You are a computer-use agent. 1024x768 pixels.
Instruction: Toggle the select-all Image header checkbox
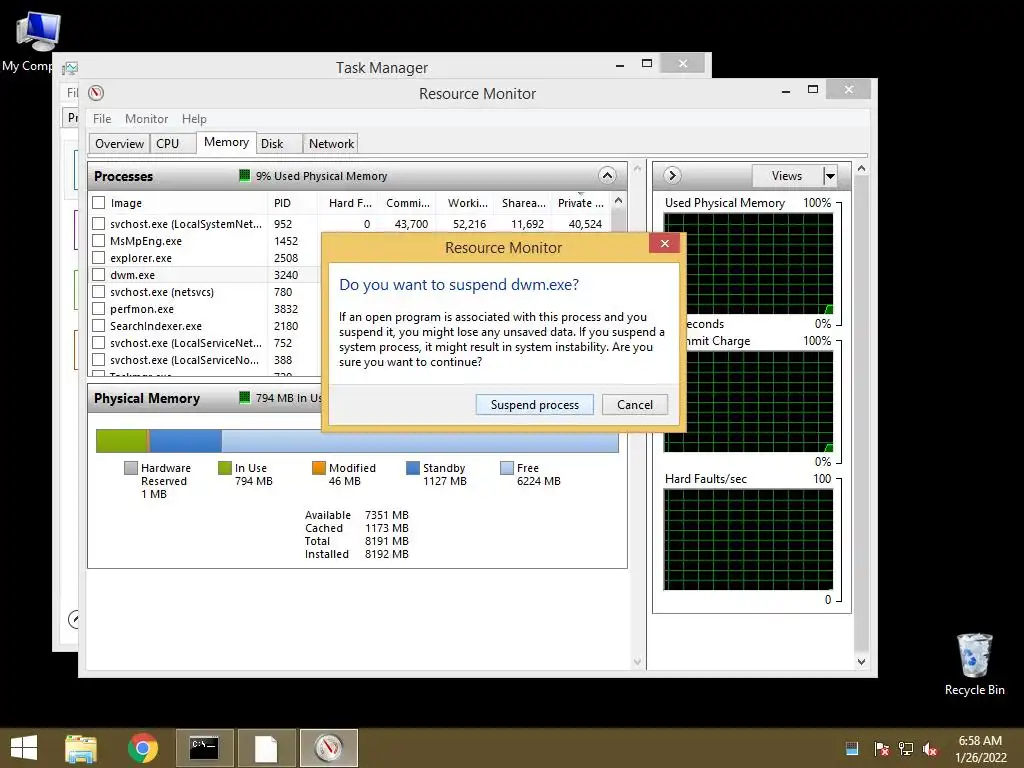click(x=99, y=202)
